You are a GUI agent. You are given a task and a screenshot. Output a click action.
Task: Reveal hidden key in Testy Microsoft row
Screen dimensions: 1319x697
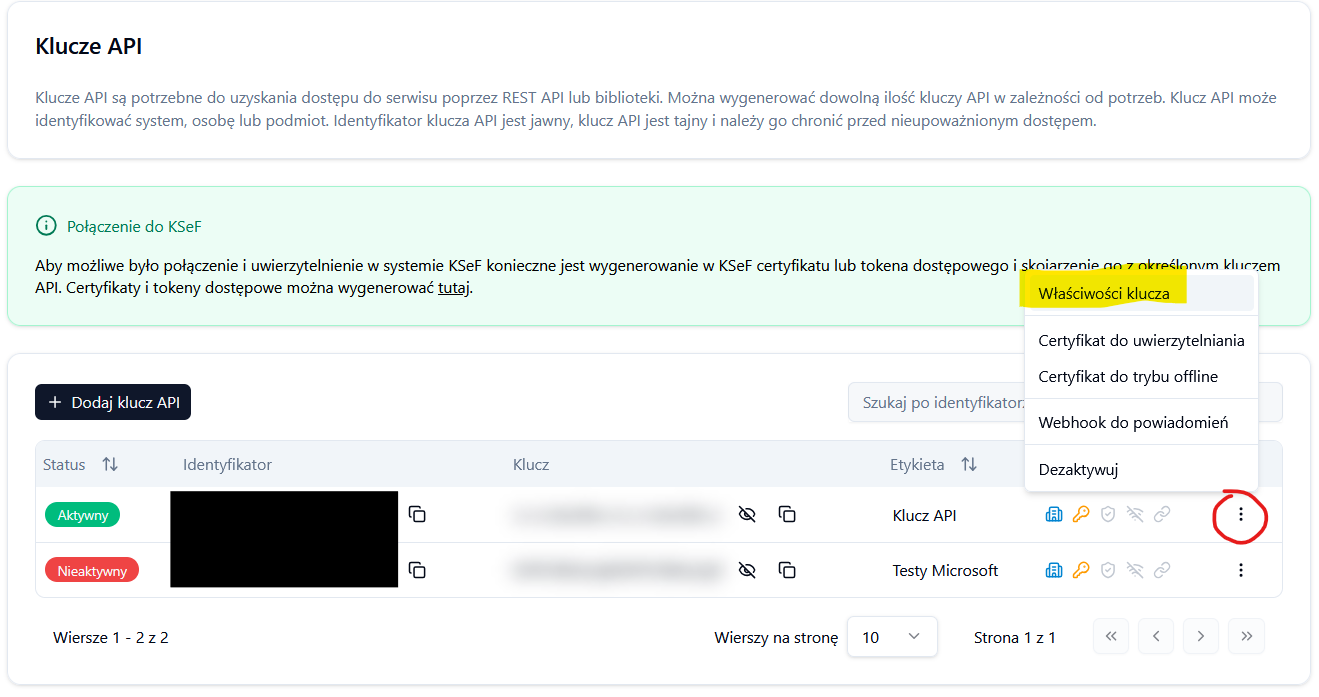click(x=746, y=570)
